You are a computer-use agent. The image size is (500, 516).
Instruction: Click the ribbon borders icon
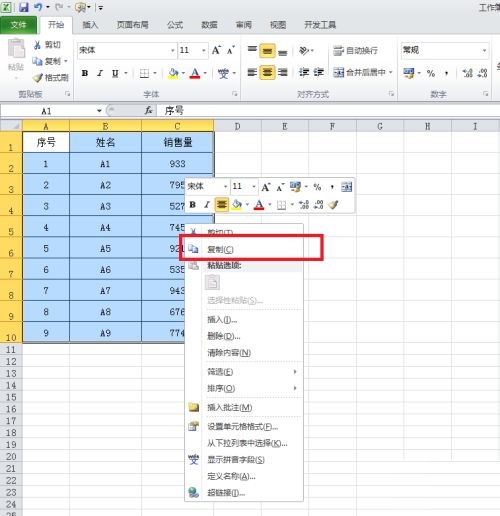[144, 73]
